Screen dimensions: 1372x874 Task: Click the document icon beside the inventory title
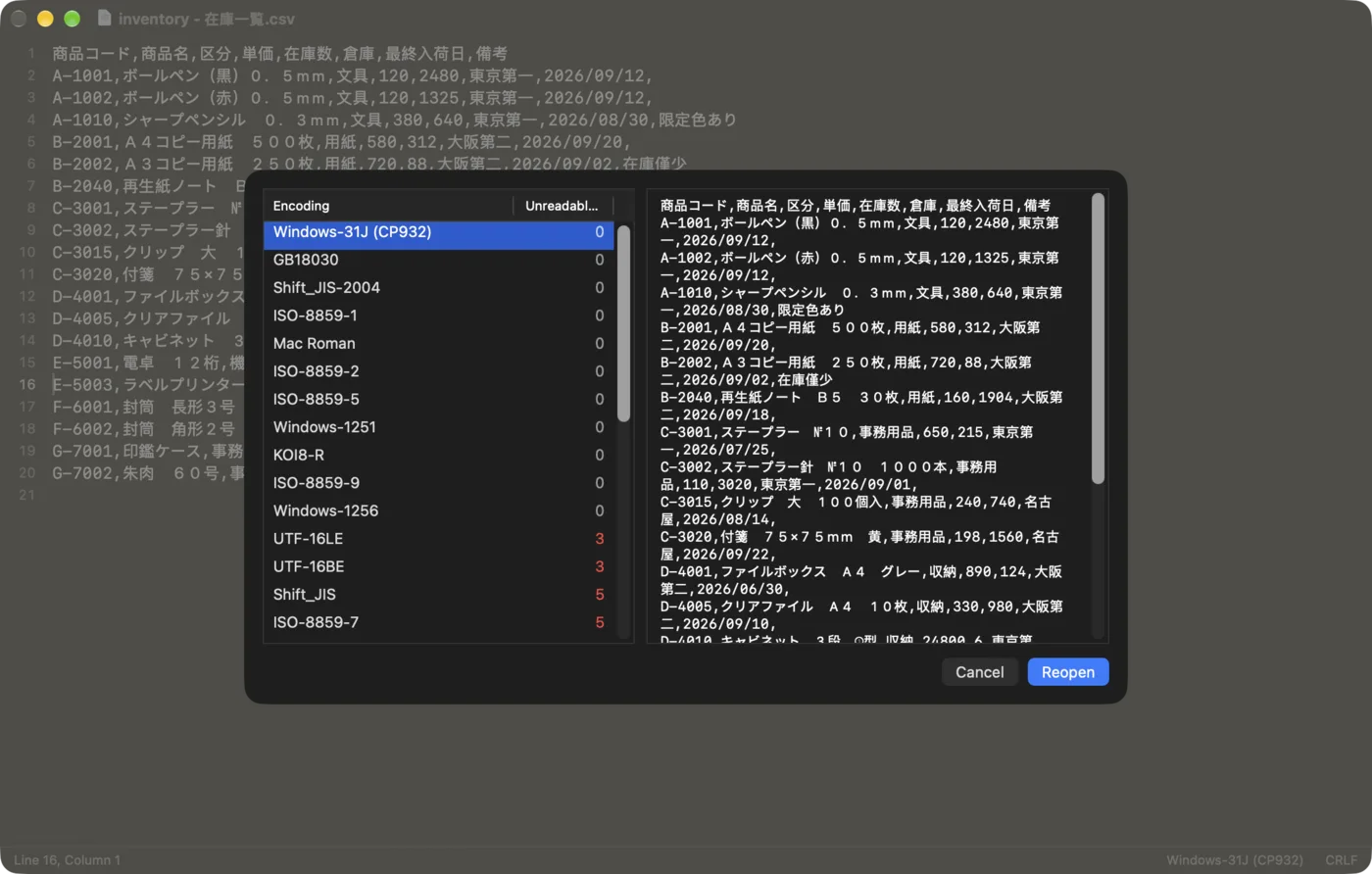[x=105, y=19]
